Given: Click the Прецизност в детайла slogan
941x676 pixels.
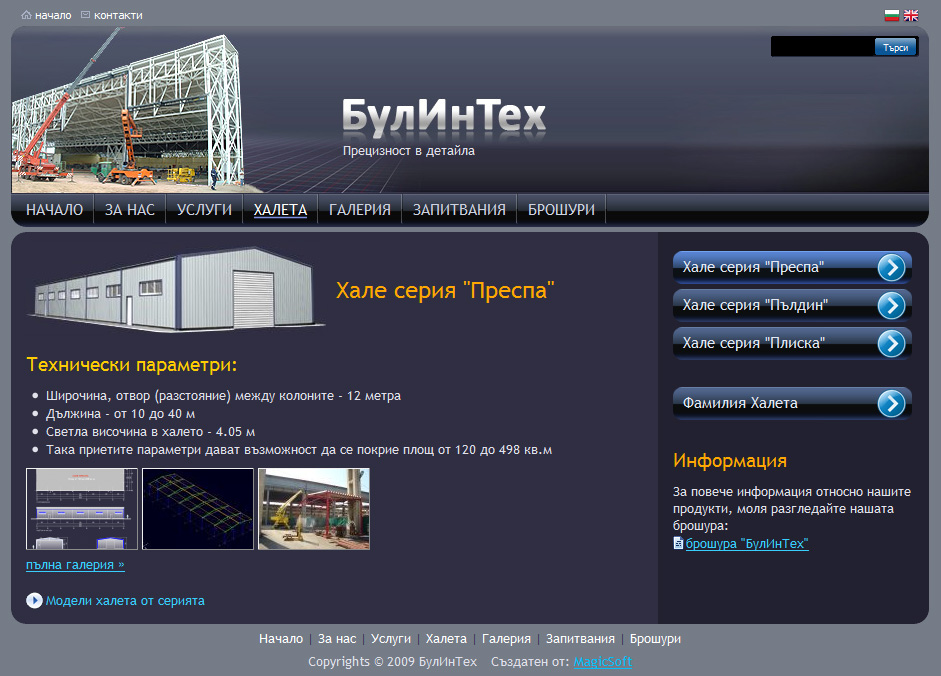Looking at the screenshot, I should (x=409, y=151).
